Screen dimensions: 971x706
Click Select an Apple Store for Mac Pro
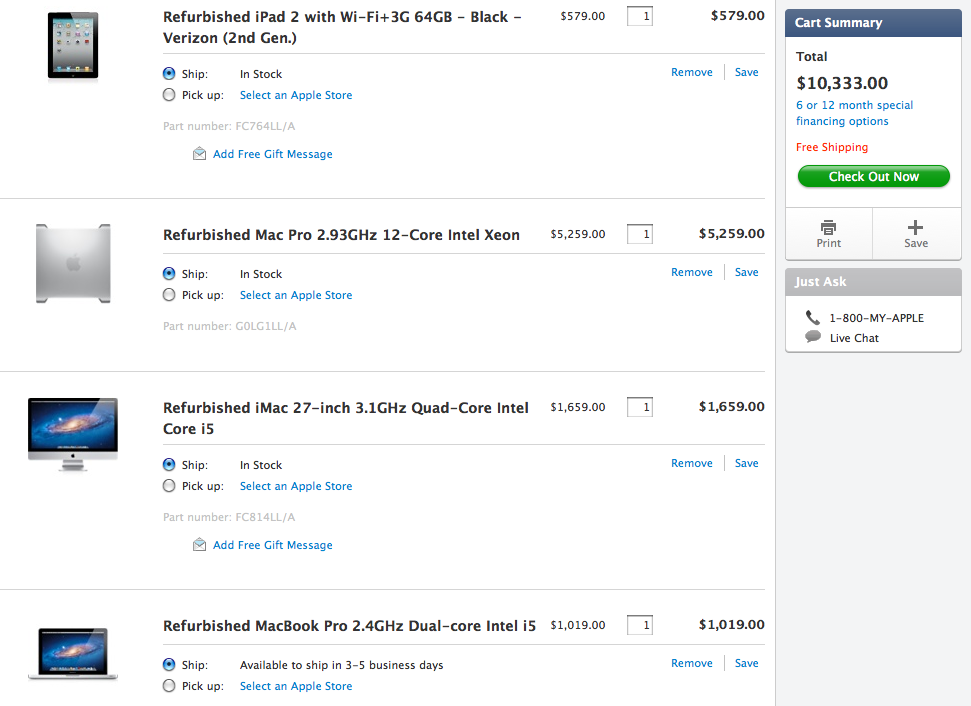click(296, 295)
